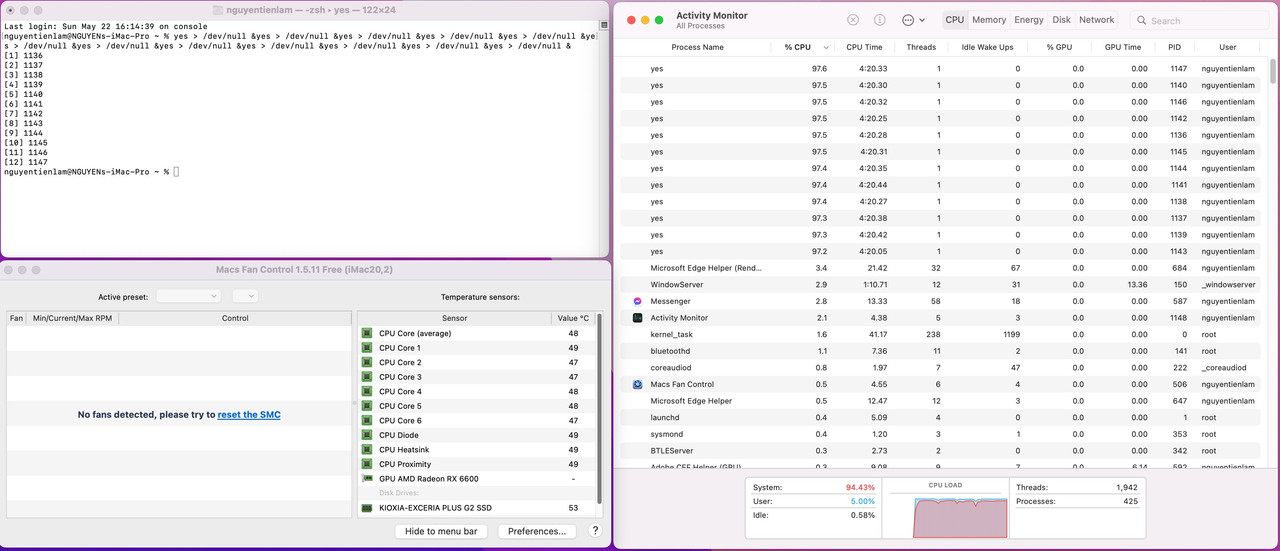Click the Activity Monitor search field
The height and width of the screenshot is (551, 1280).
(x=1201, y=20)
